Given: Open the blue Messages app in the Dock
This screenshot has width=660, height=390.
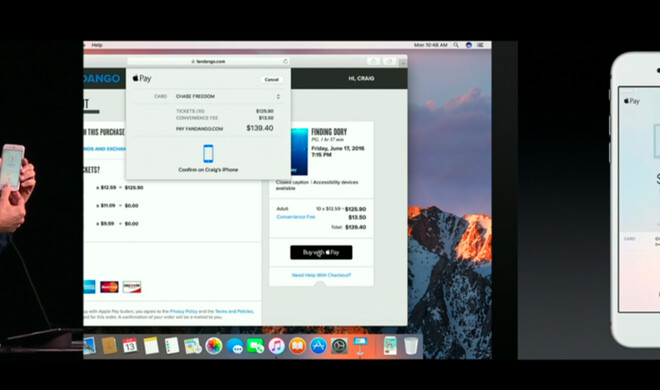Looking at the screenshot, I should pos(235,346).
